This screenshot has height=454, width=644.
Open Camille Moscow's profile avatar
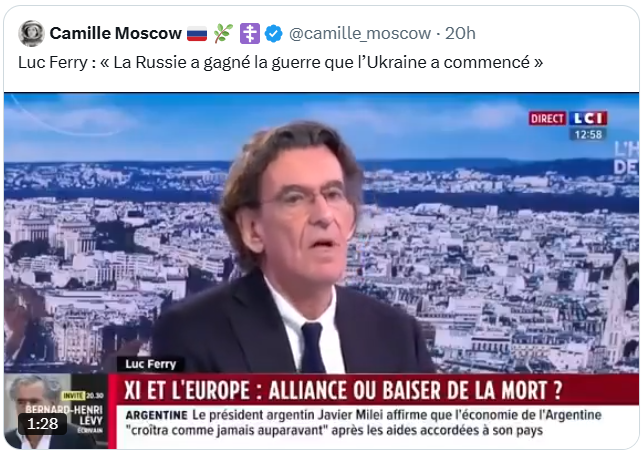[31, 33]
